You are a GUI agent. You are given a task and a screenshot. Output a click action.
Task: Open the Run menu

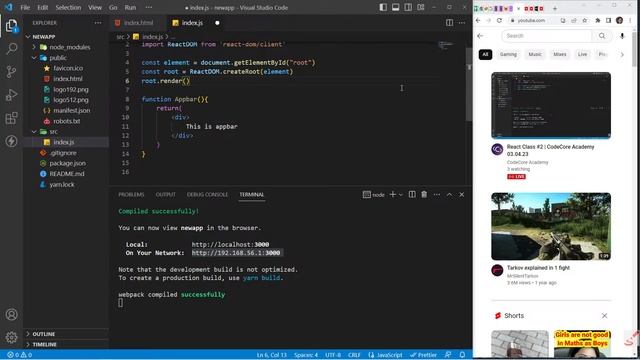(130, 7)
